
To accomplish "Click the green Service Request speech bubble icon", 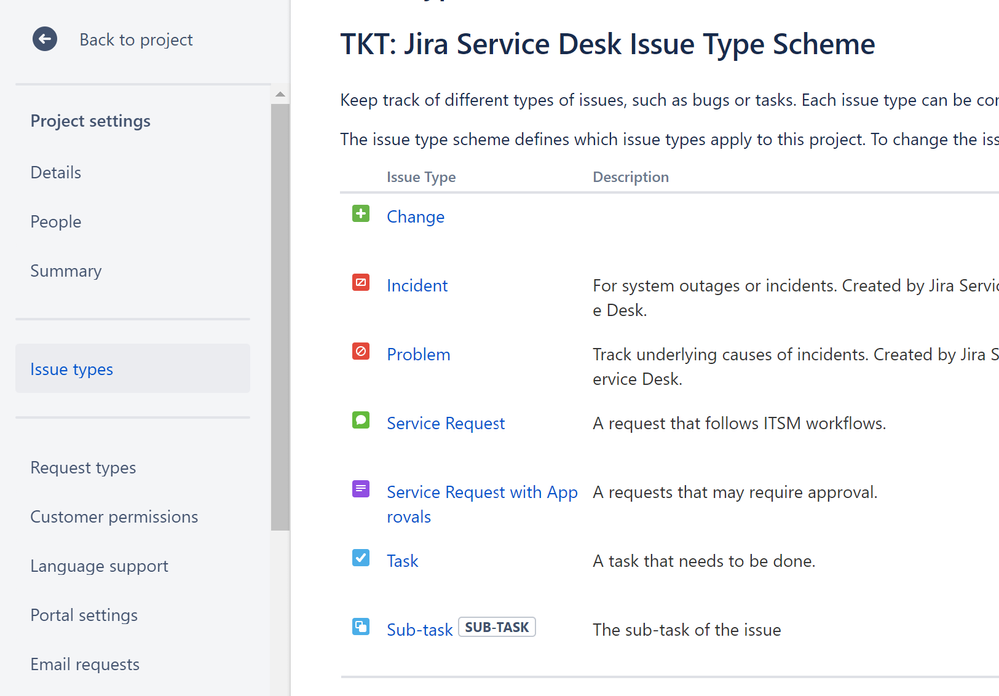I will click(361, 420).
